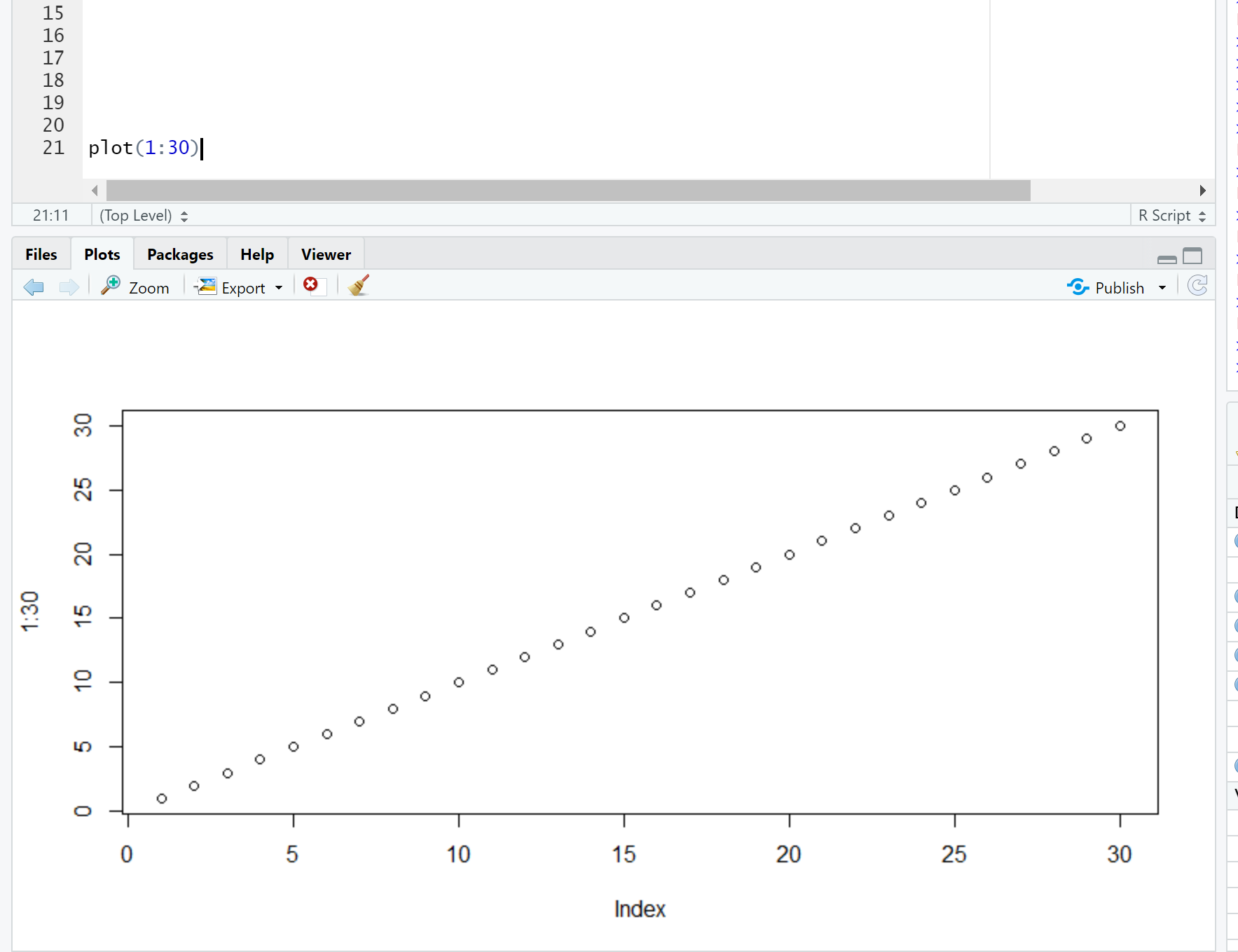Click line number 20 in the gutter
This screenshot has height=952, width=1238.
tap(53, 125)
